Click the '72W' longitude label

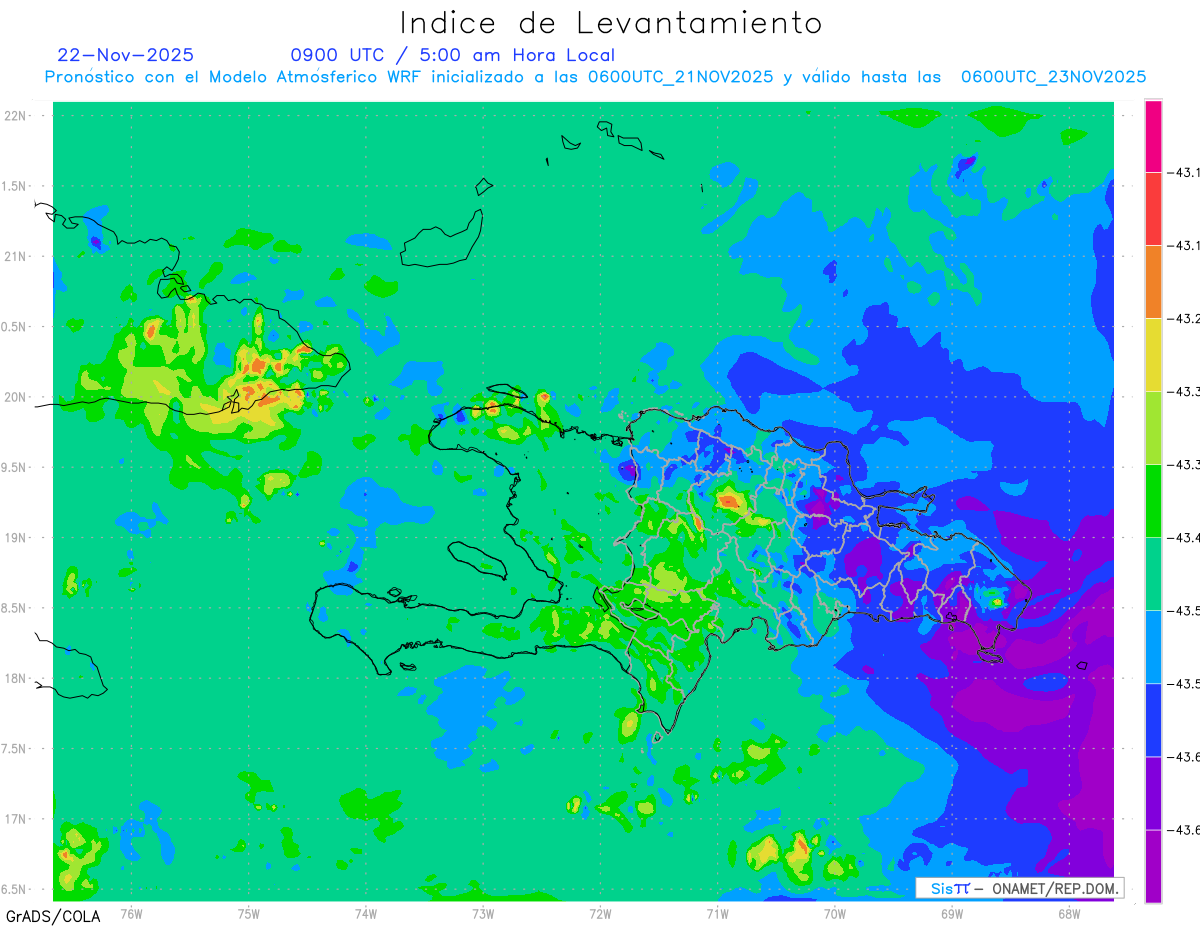click(x=600, y=913)
